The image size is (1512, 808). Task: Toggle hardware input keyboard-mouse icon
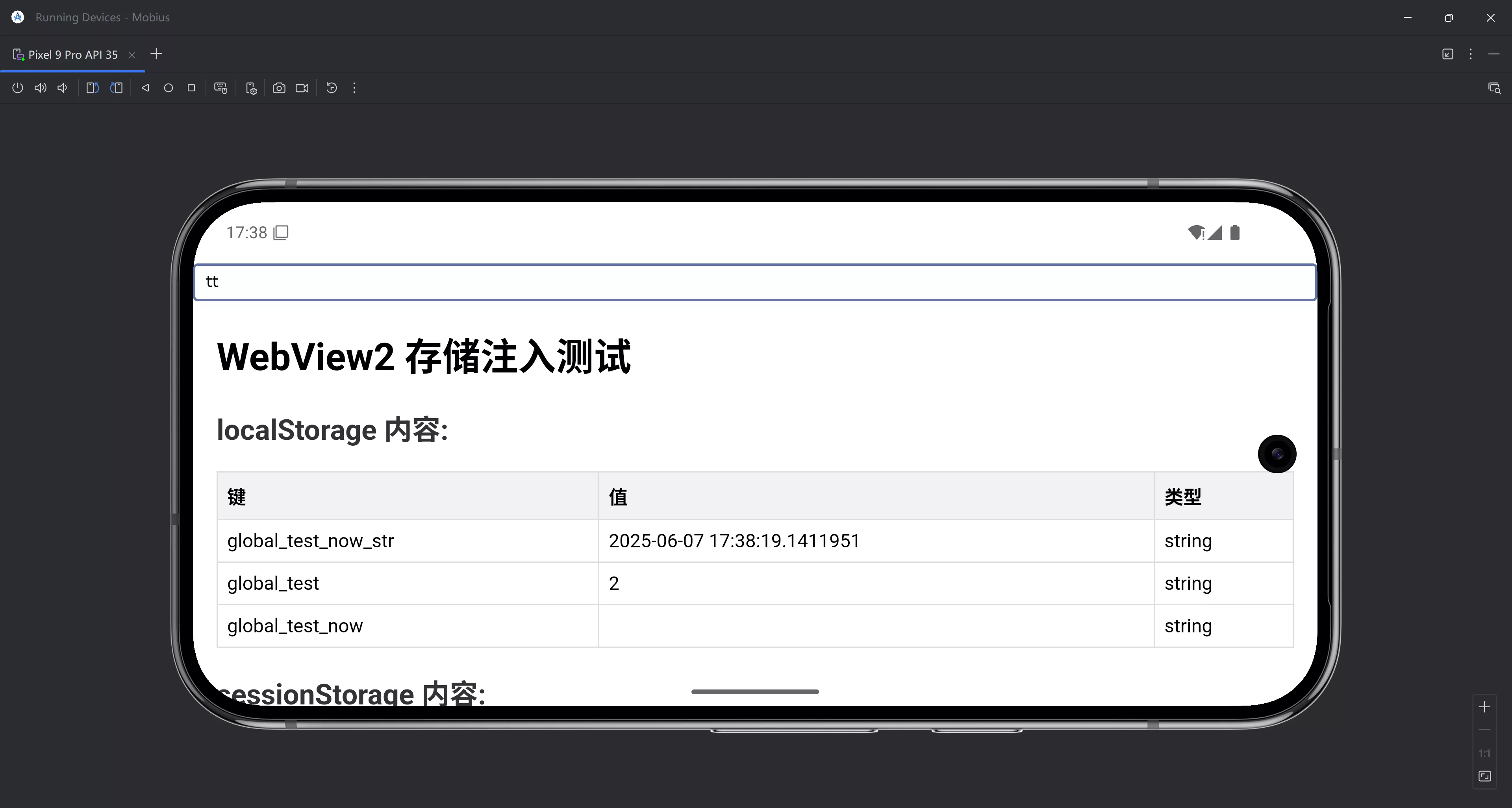220,88
